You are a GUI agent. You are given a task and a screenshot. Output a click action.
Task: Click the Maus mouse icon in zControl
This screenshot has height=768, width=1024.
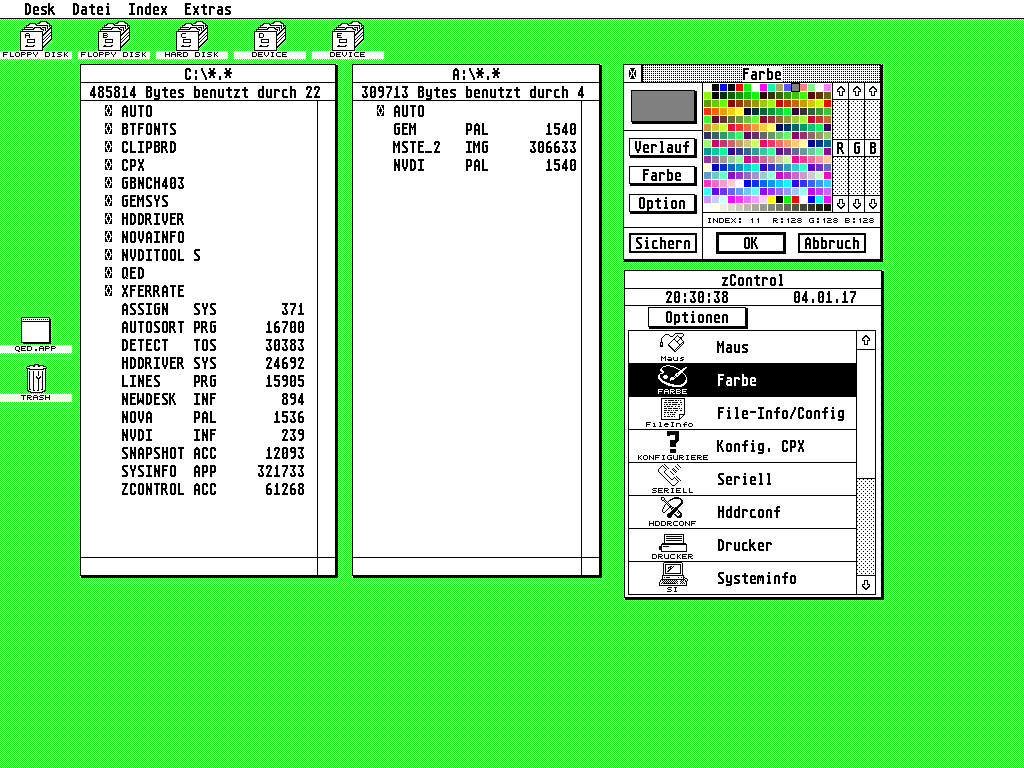click(673, 347)
